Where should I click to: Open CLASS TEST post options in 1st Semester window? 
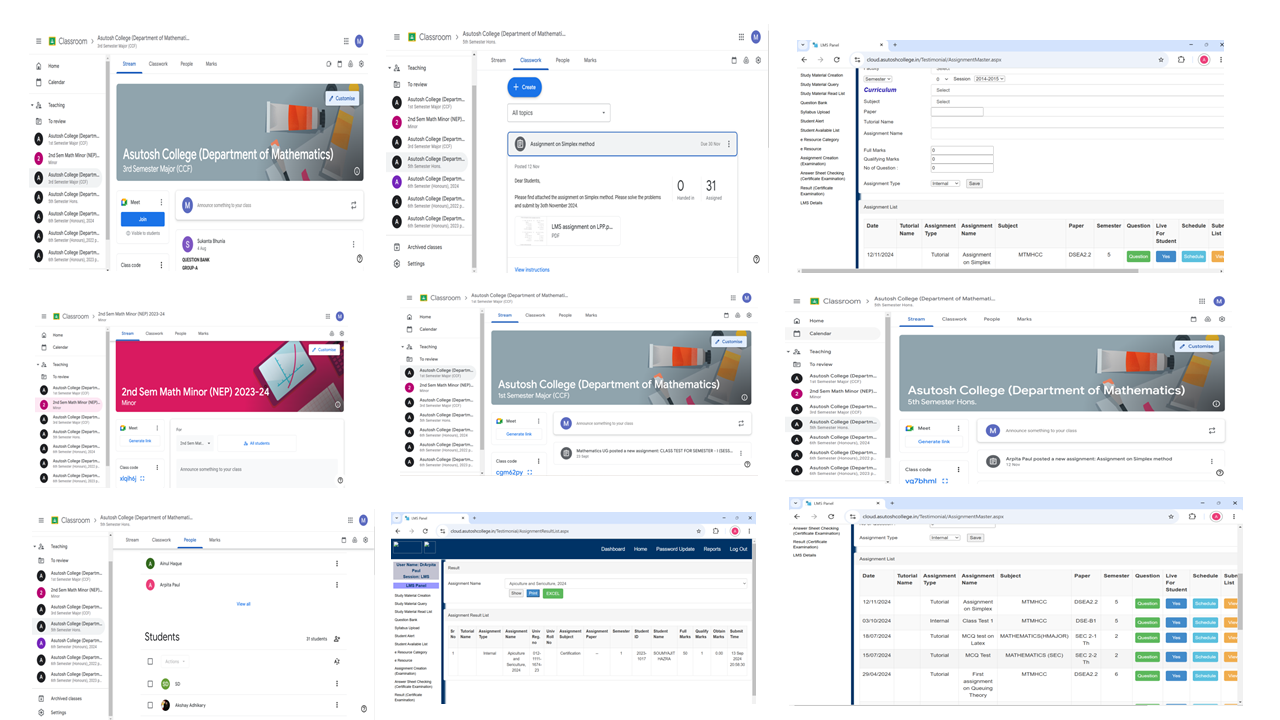pos(741,453)
